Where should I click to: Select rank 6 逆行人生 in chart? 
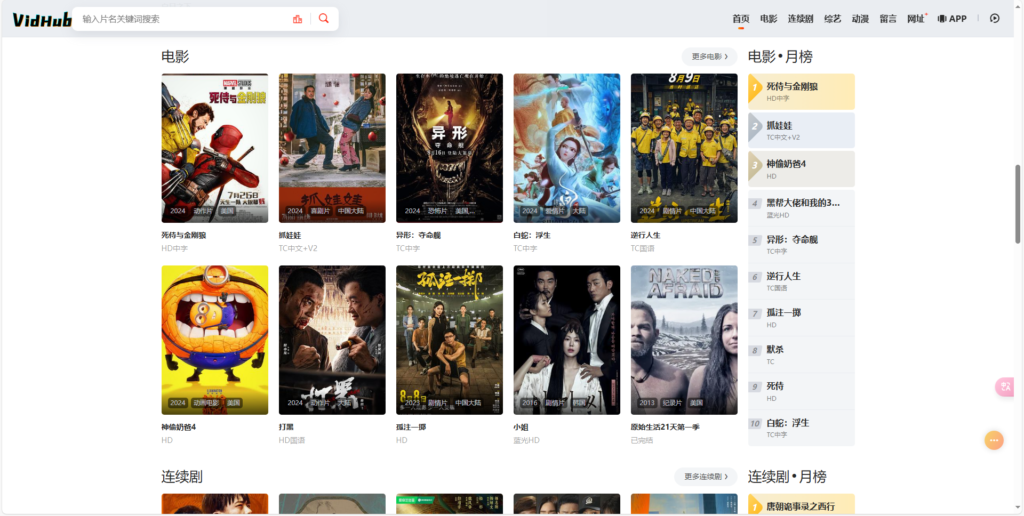click(801, 282)
